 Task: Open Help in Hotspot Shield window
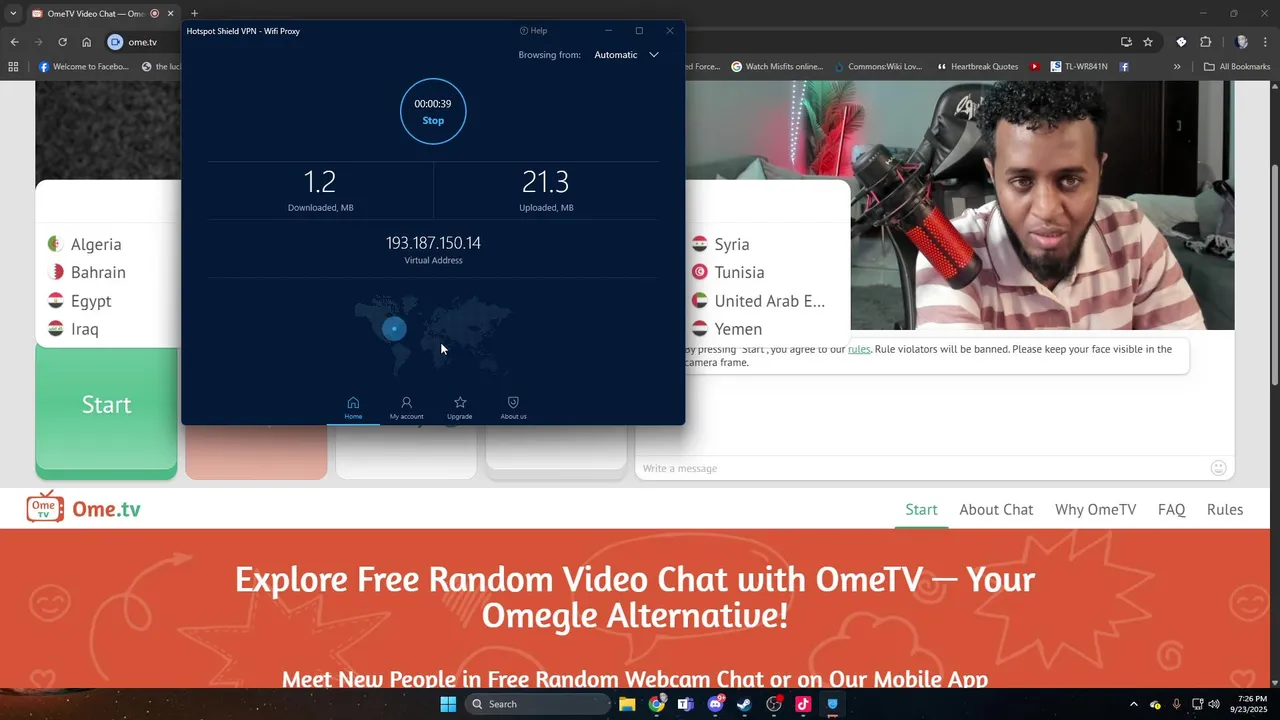(x=533, y=31)
